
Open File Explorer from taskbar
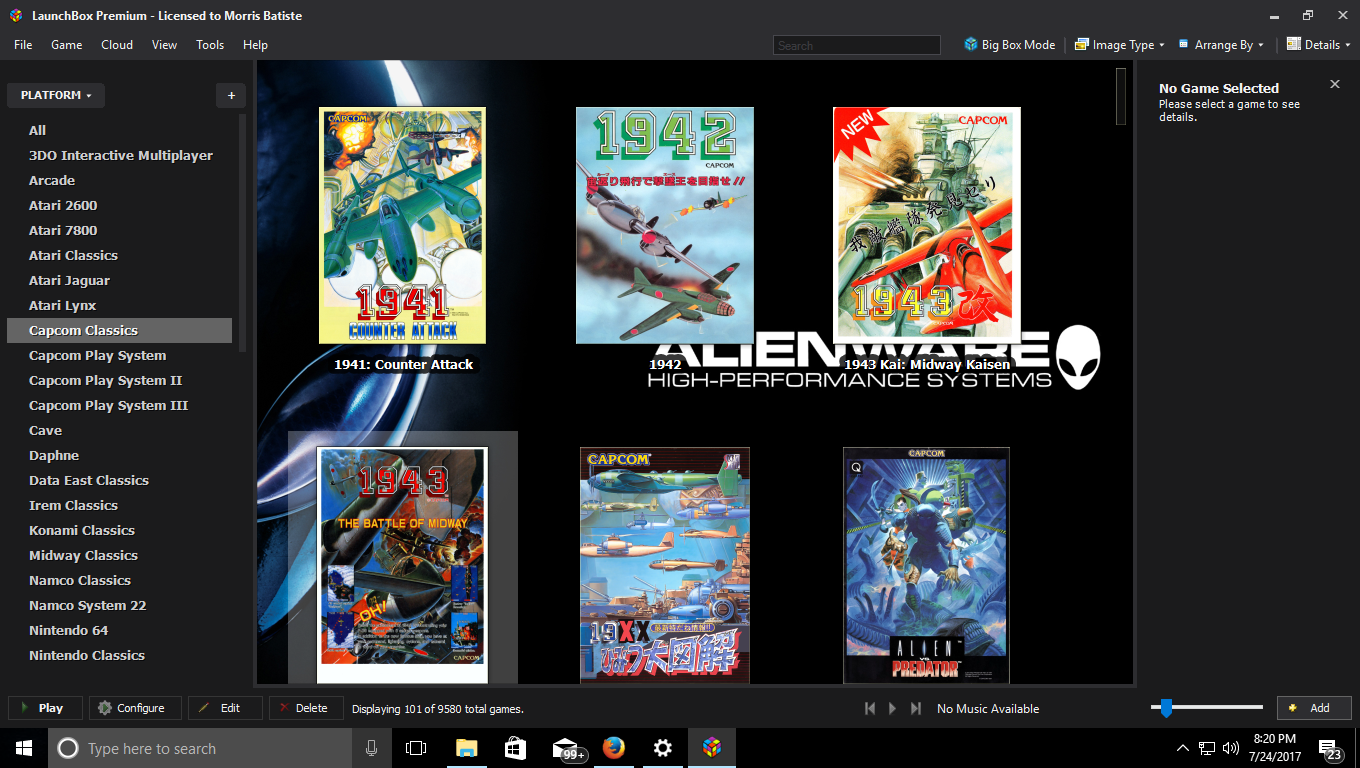[466, 748]
